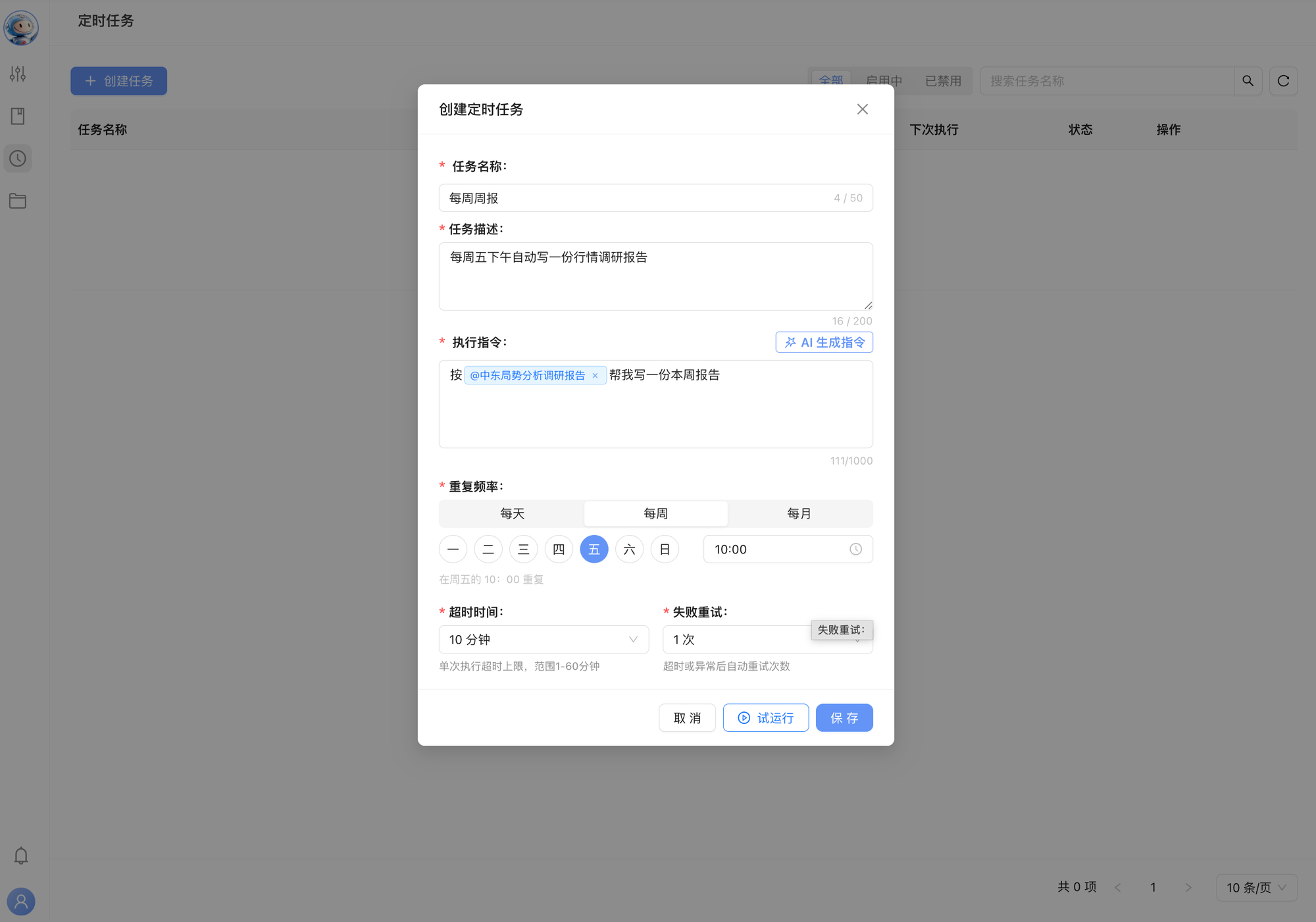Switch frequency to 每天

[512, 513]
